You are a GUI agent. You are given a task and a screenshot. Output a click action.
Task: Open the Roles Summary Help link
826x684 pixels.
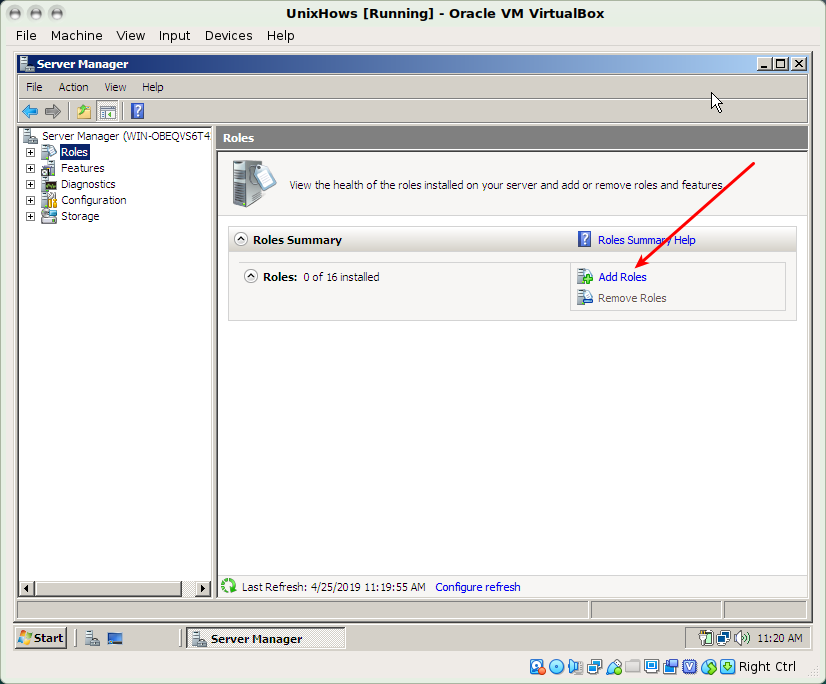[x=646, y=240]
